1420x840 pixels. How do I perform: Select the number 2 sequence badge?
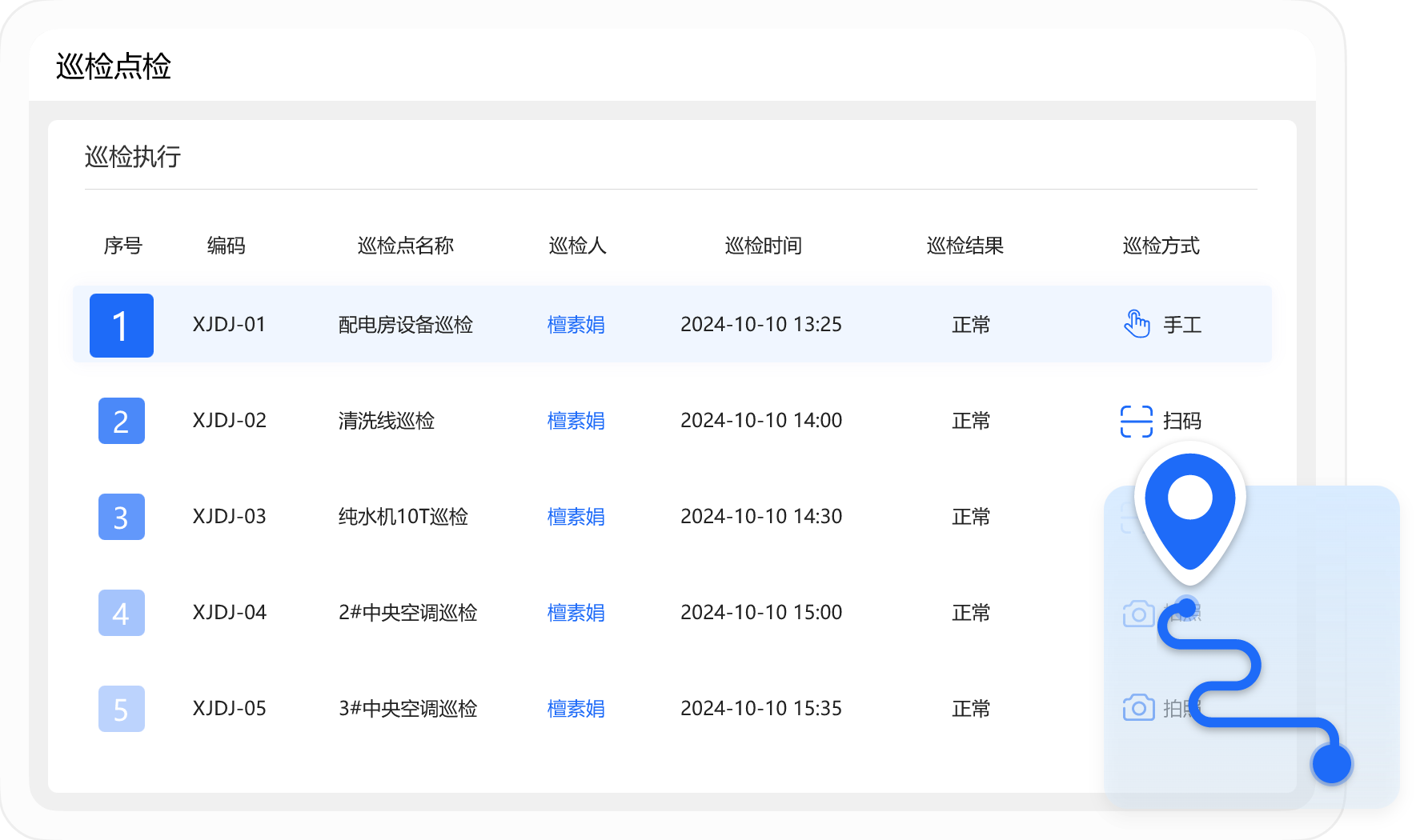[121, 421]
